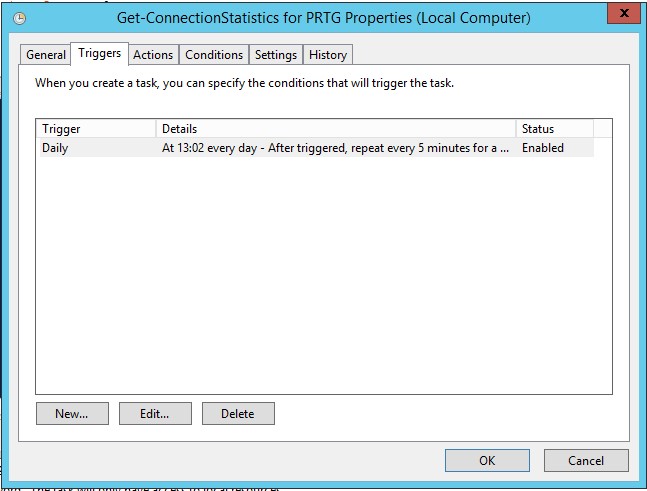Click the 'At 13:02 every day' details cell

[x=335, y=148]
